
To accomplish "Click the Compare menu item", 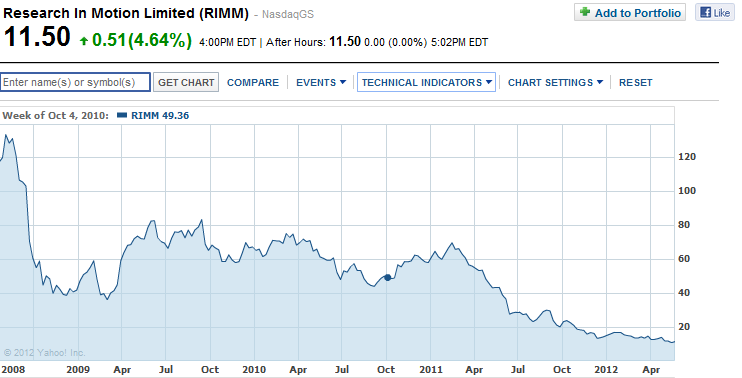I will click(253, 82).
